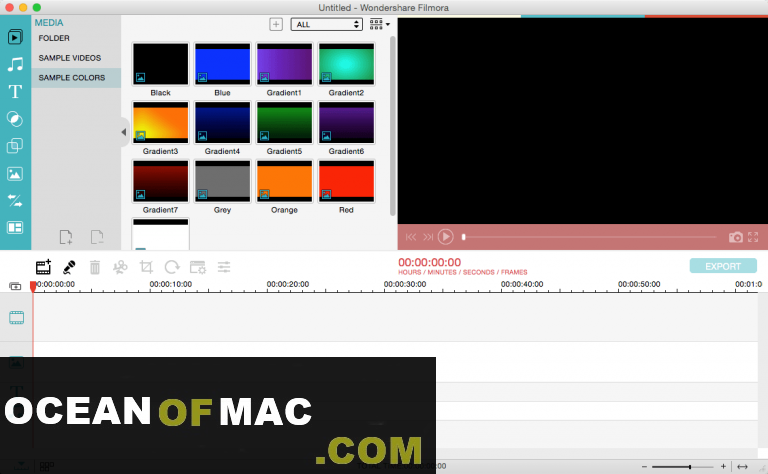Click the EXPORT button
The width and height of the screenshot is (768, 474).
point(723,266)
